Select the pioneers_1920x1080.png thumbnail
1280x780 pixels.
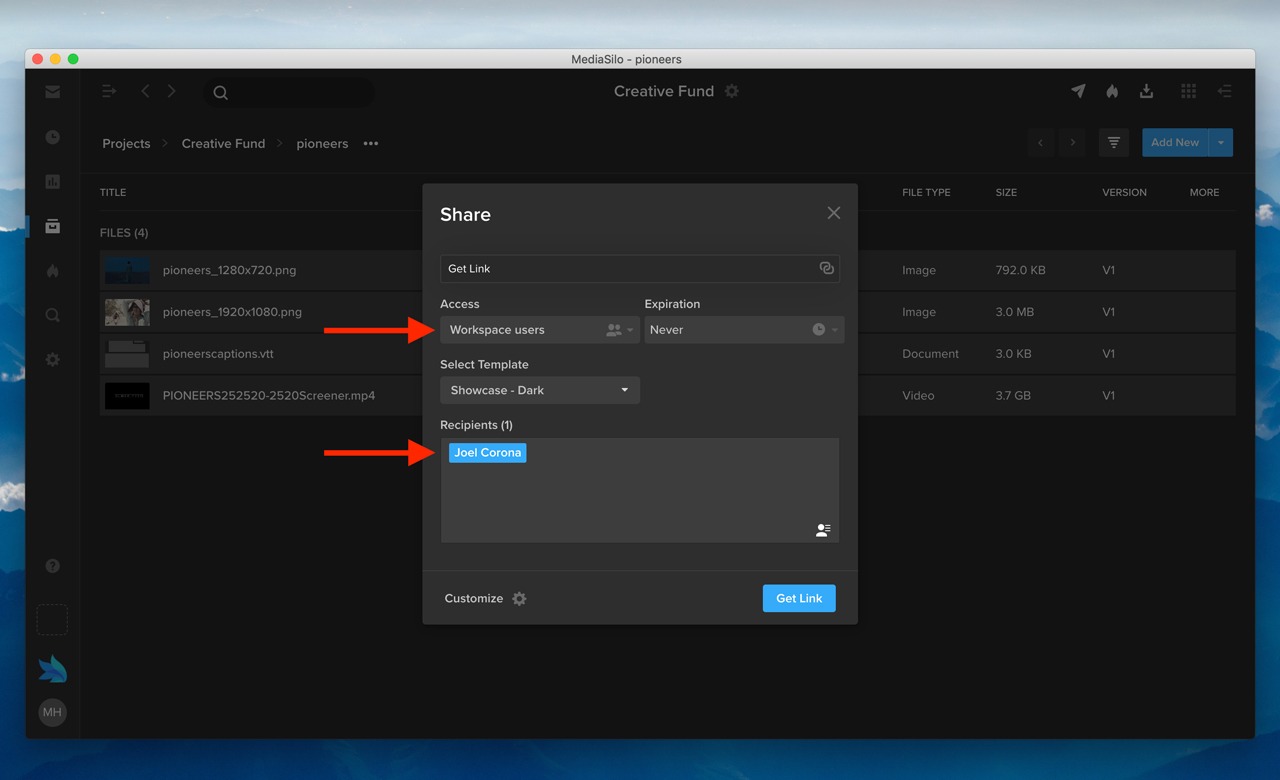(127, 312)
